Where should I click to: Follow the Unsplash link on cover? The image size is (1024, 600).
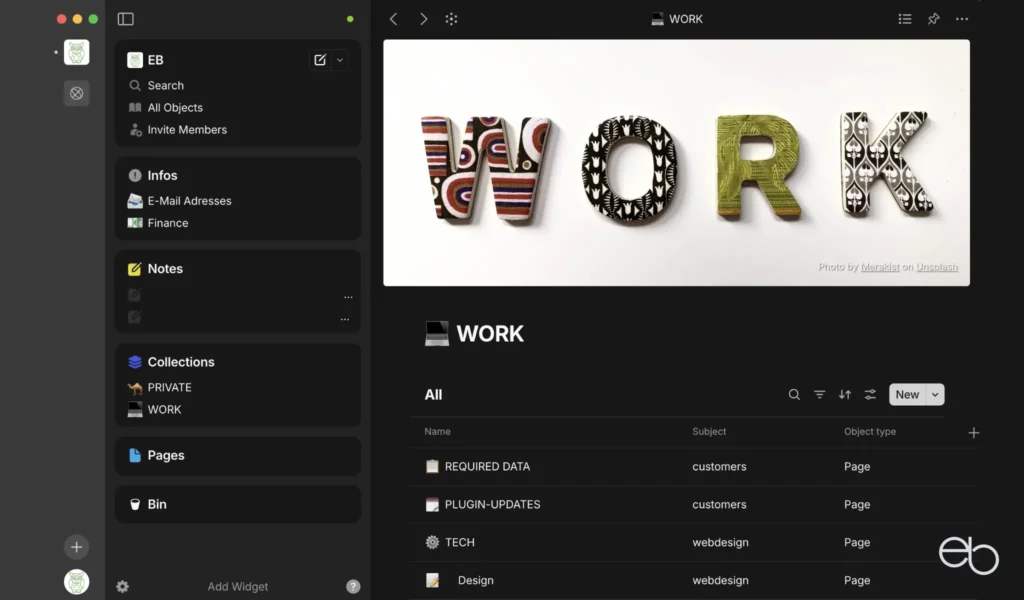point(936,267)
